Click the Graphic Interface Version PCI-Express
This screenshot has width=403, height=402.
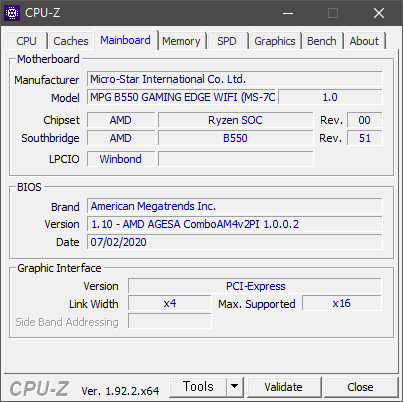[x=255, y=286]
